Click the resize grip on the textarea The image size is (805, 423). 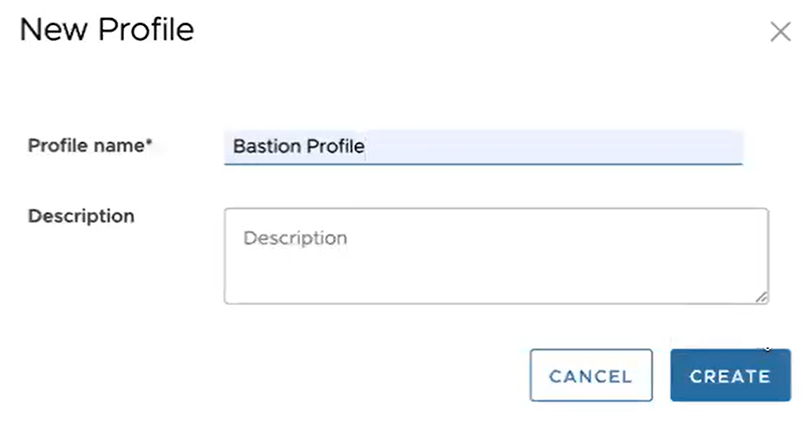click(x=761, y=296)
